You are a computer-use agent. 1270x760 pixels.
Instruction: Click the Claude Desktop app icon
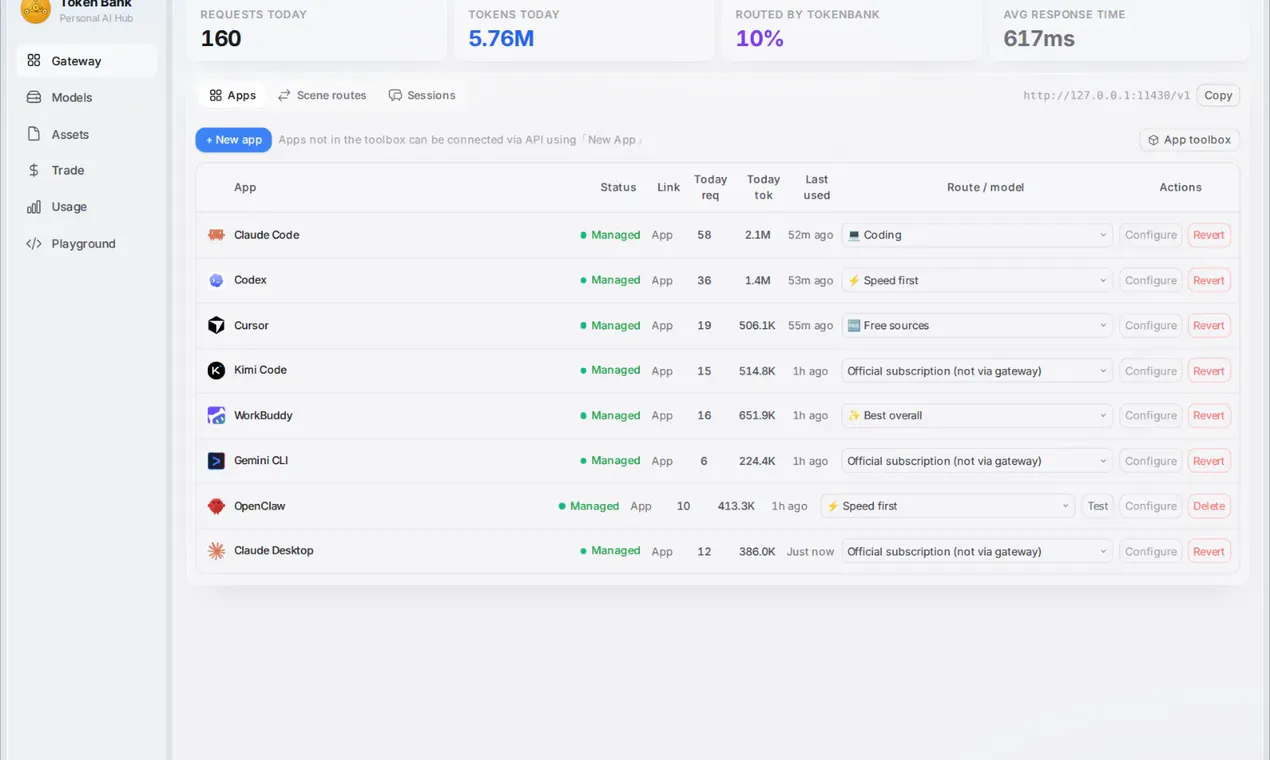click(x=216, y=551)
